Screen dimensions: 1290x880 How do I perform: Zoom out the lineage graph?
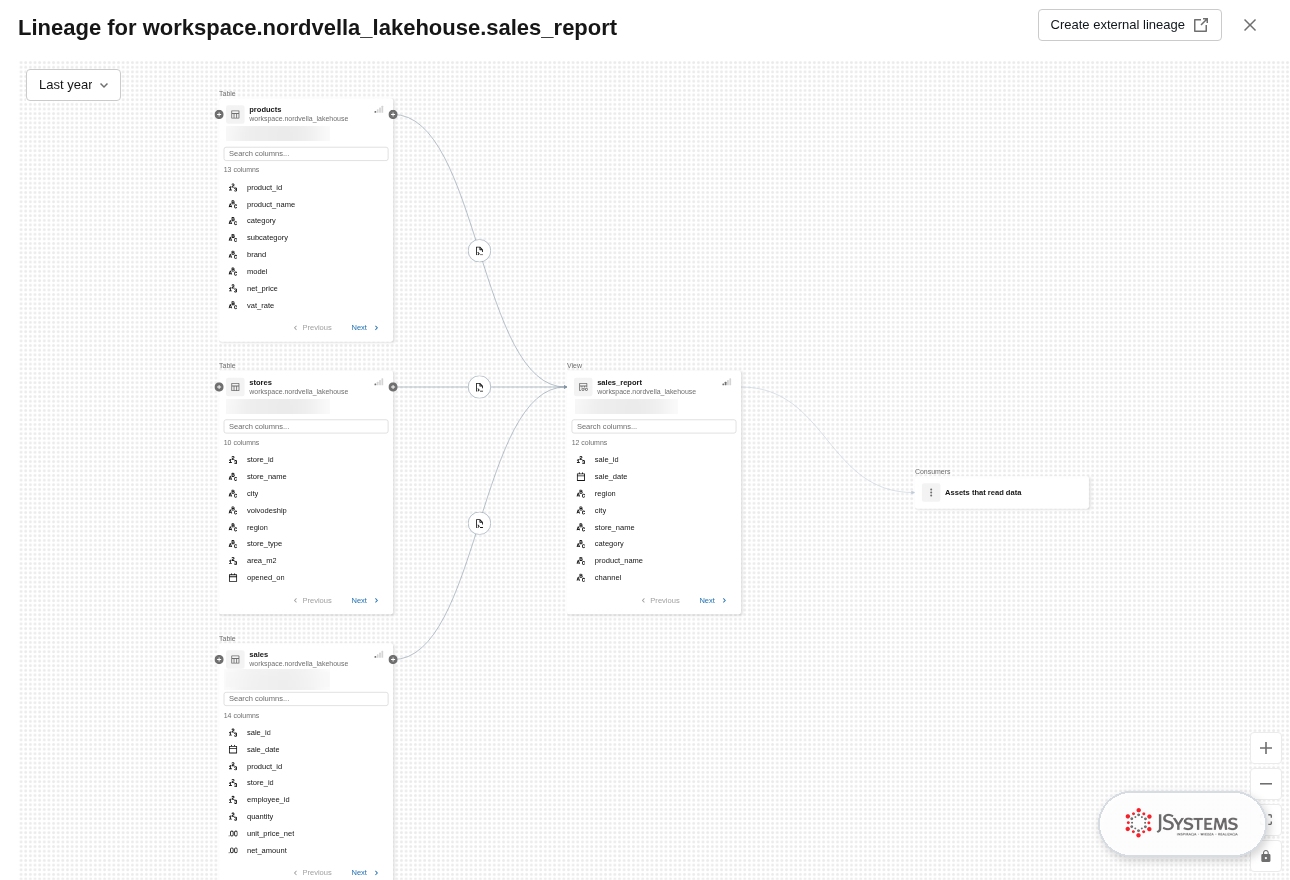click(x=1266, y=784)
